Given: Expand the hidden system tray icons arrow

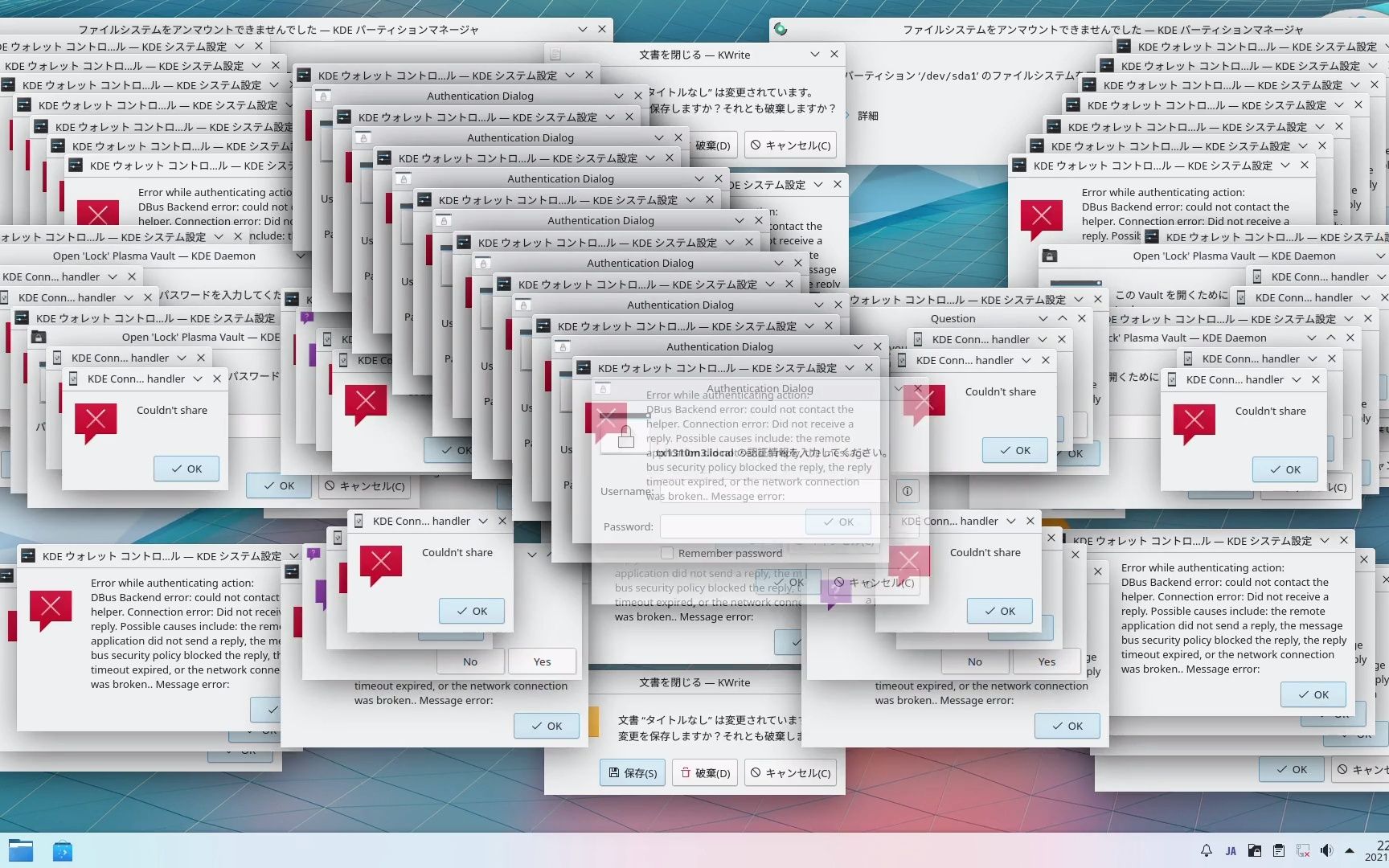Looking at the screenshot, I should coord(1350,850).
